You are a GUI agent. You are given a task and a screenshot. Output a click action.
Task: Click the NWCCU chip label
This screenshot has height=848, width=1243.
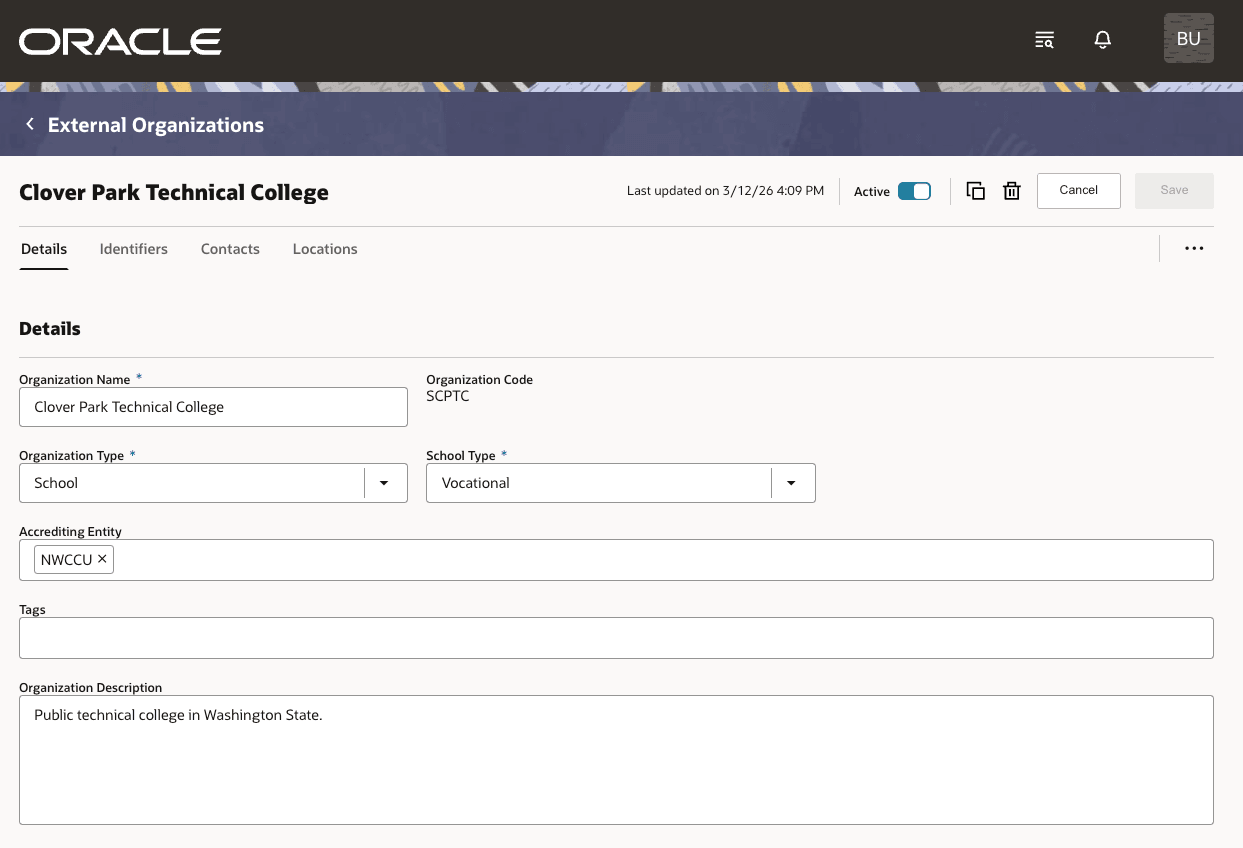tap(67, 560)
